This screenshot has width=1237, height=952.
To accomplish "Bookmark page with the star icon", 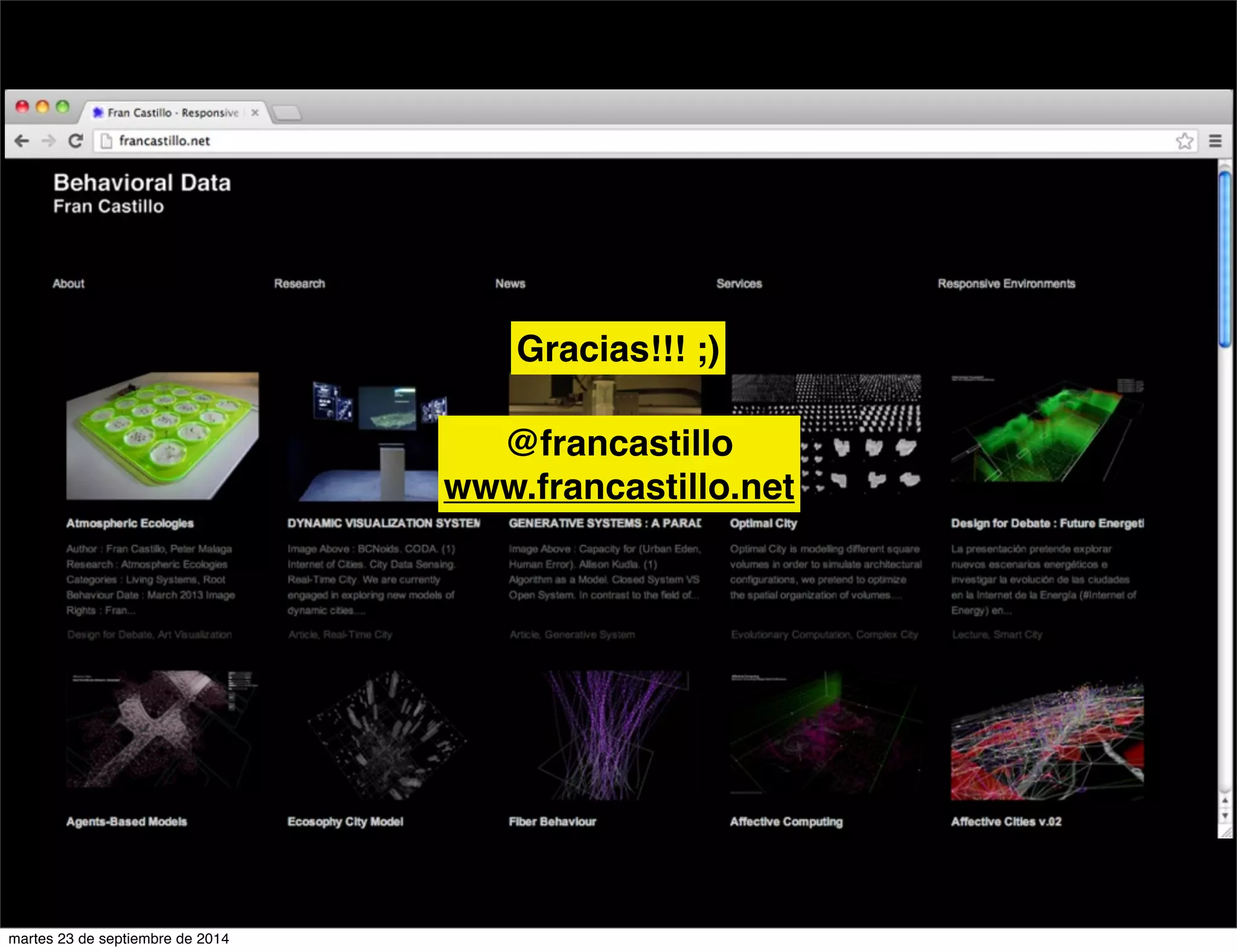I will point(1184,141).
